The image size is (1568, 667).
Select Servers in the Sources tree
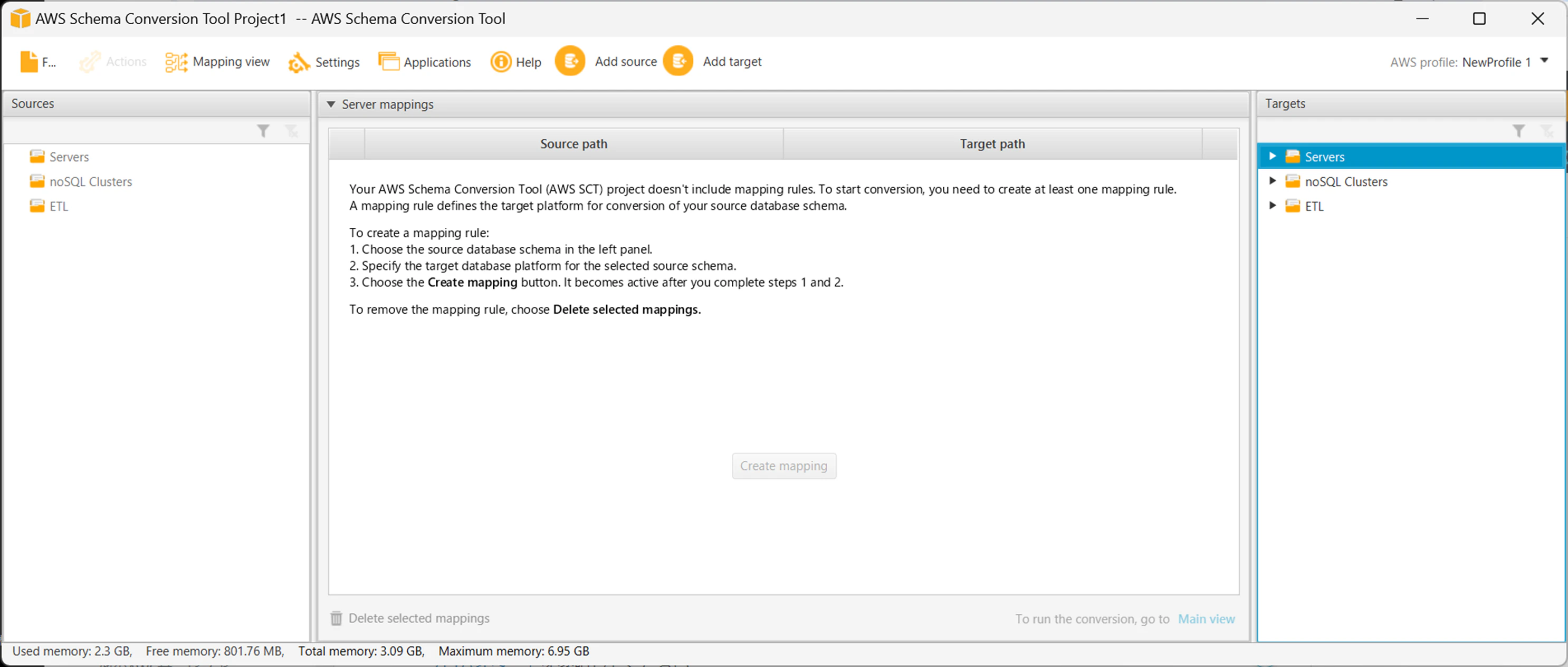click(70, 157)
